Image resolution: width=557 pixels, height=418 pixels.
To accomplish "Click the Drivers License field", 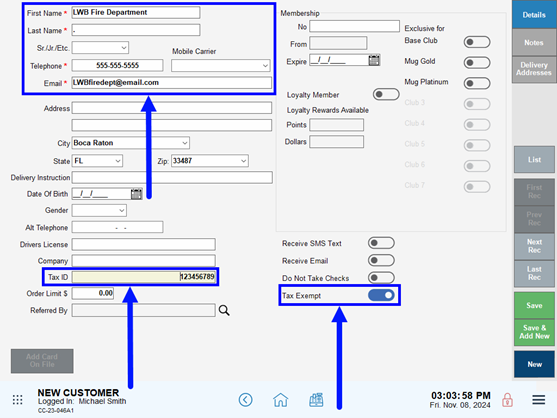I will tap(144, 244).
